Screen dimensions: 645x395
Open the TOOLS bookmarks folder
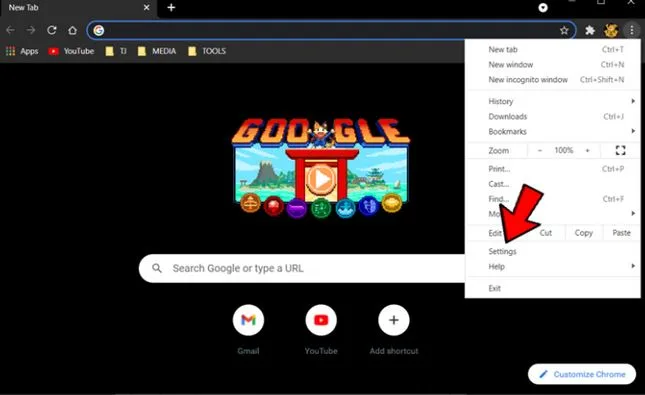[x=207, y=51]
